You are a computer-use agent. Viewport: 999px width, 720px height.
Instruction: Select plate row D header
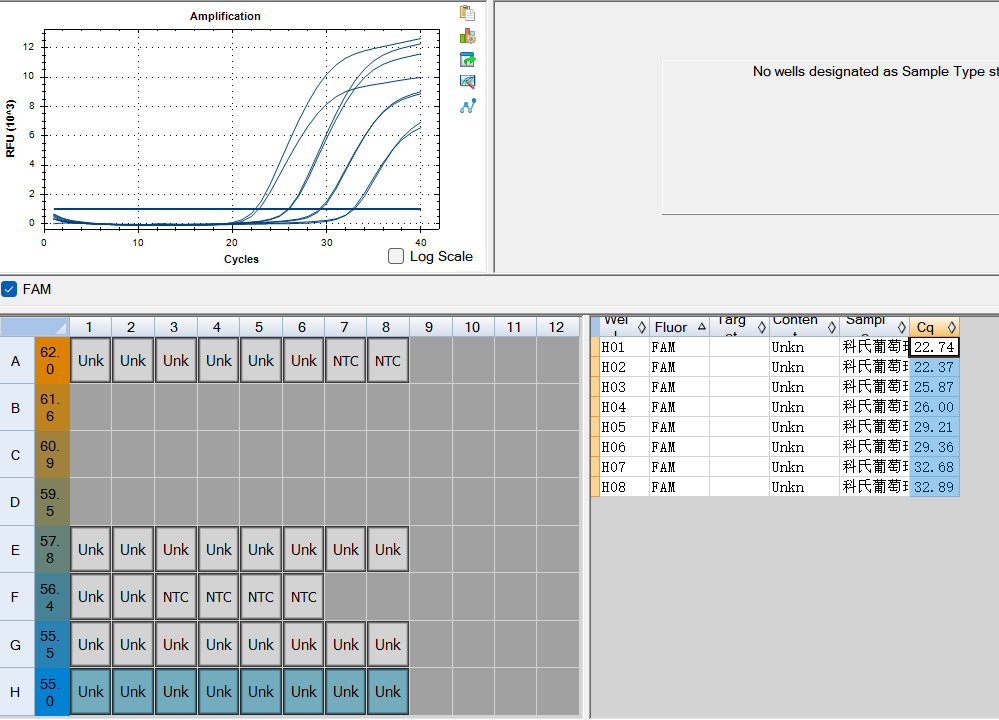pyautogui.click(x=17, y=502)
